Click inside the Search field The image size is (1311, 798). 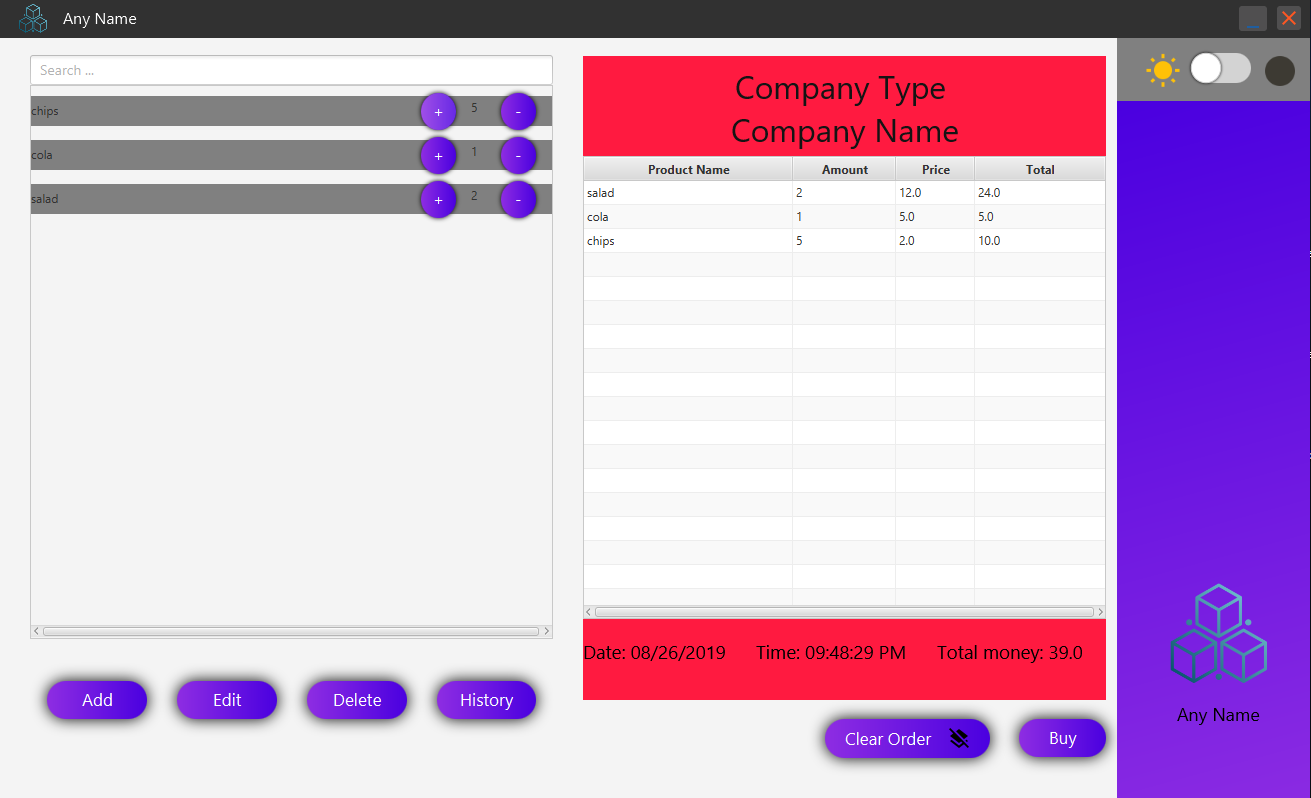[291, 70]
